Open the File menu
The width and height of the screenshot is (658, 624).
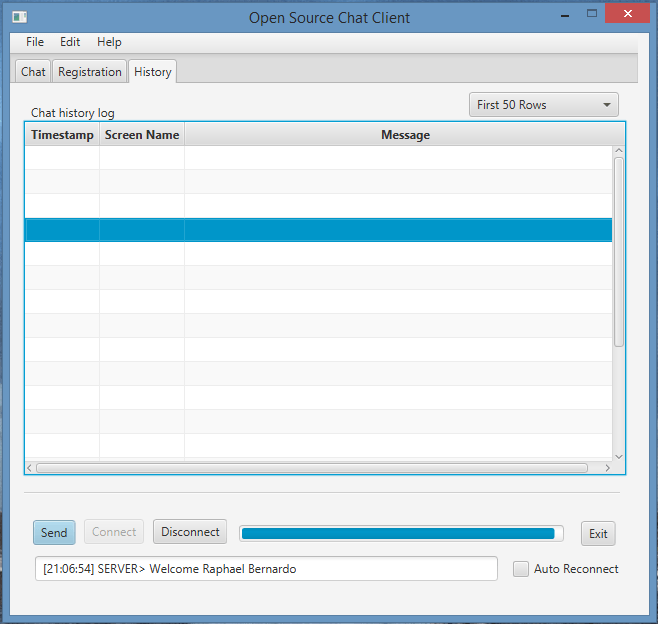(x=35, y=42)
